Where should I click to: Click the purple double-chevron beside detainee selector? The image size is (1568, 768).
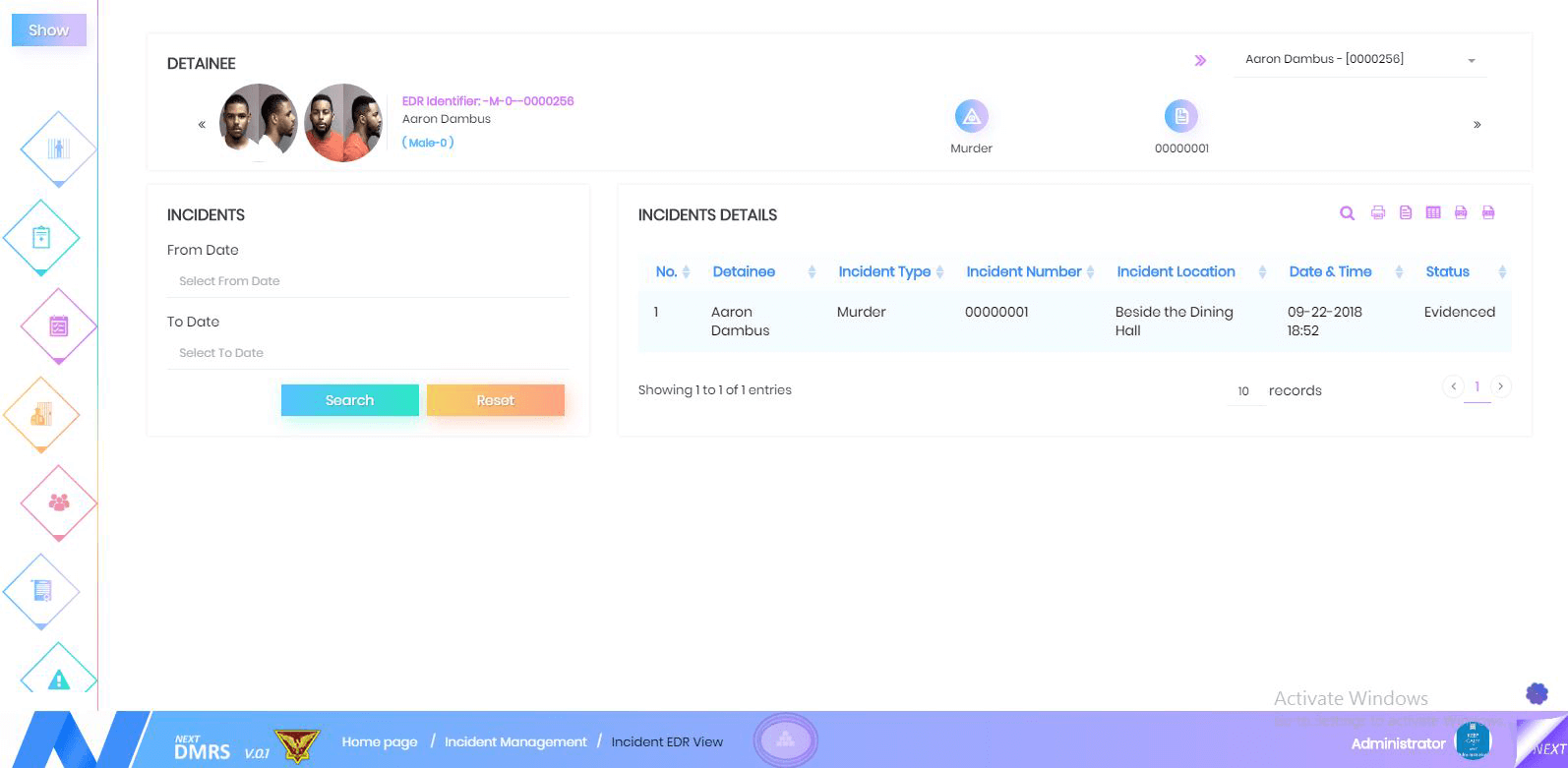click(x=1200, y=60)
